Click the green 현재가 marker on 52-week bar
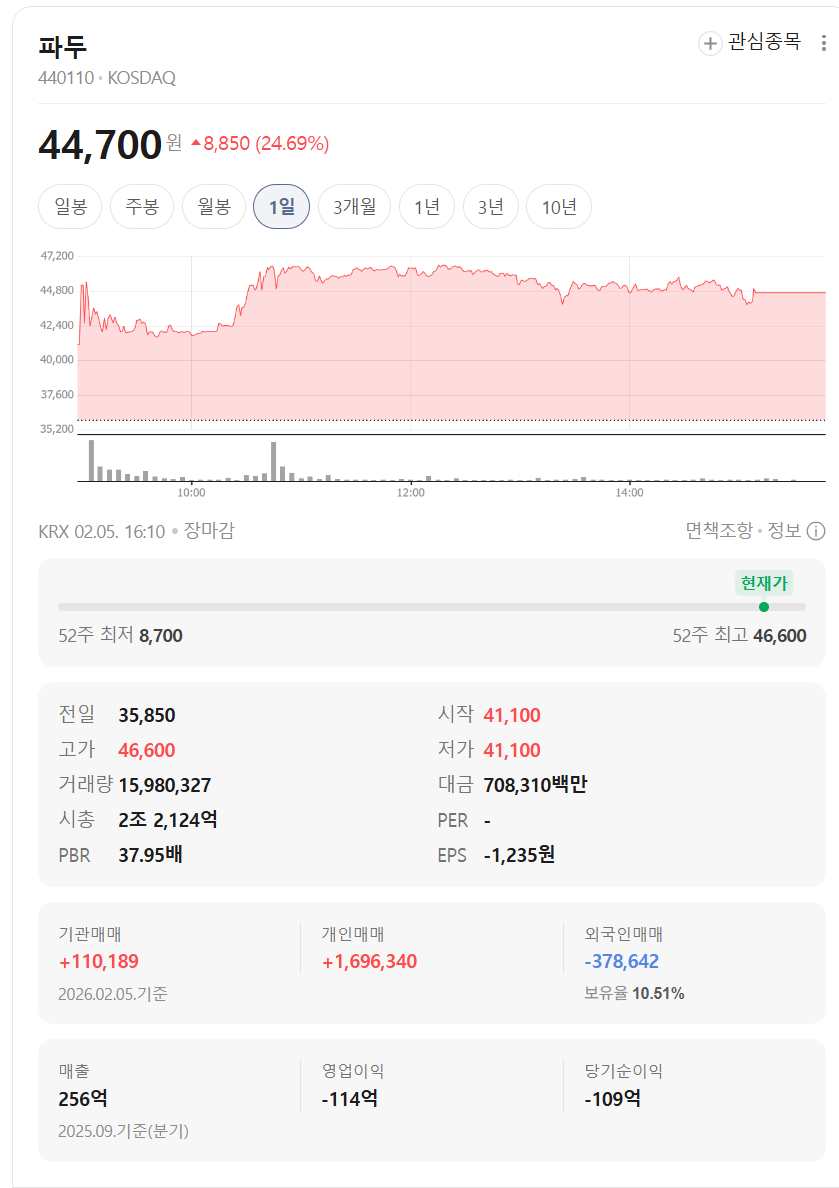Screen dimensions: 839x1188 (x=764, y=607)
